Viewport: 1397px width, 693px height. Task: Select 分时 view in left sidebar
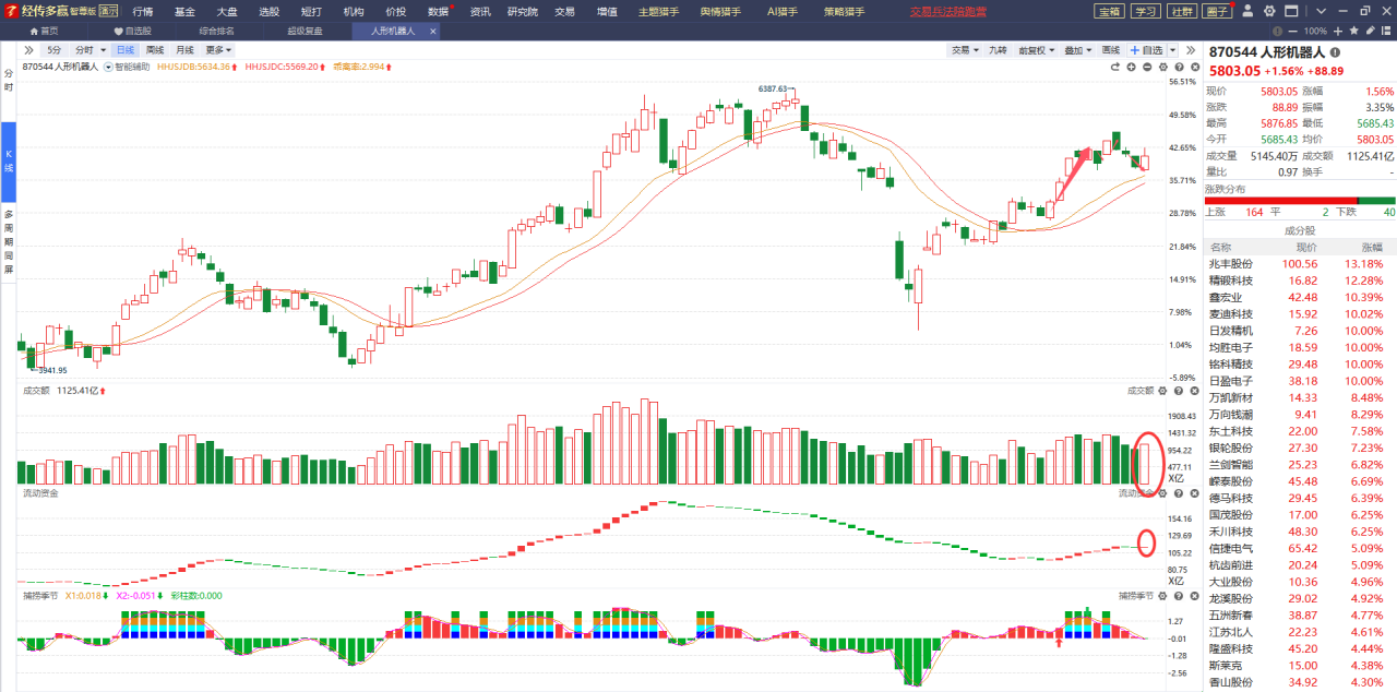coord(8,80)
